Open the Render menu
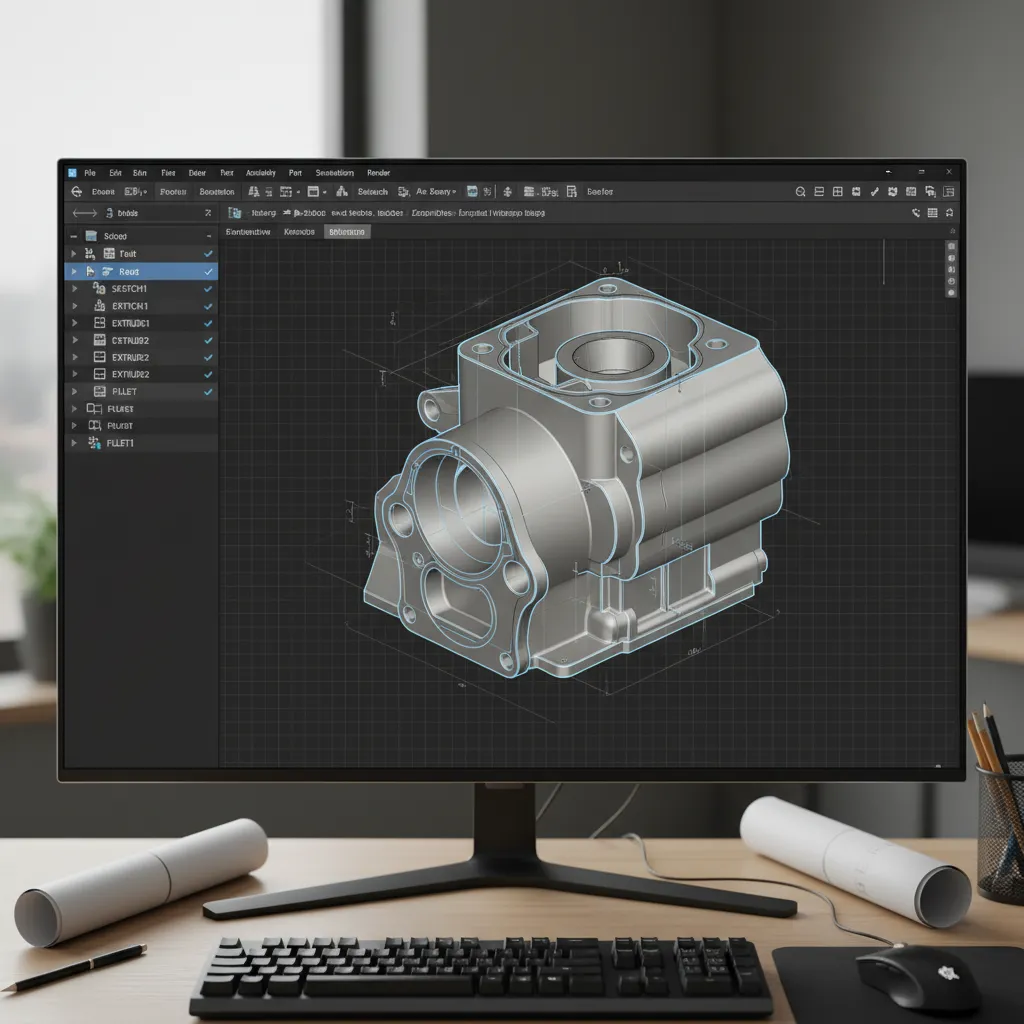Screen dimensions: 1024x1024 tap(378, 173)
